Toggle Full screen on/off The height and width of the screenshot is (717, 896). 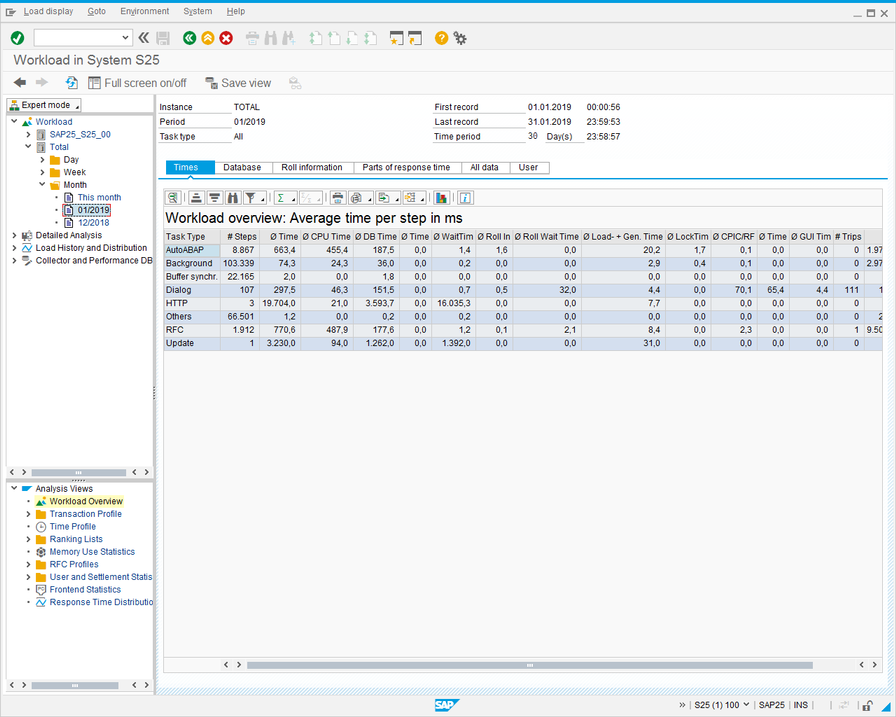[x=137, y=83]
